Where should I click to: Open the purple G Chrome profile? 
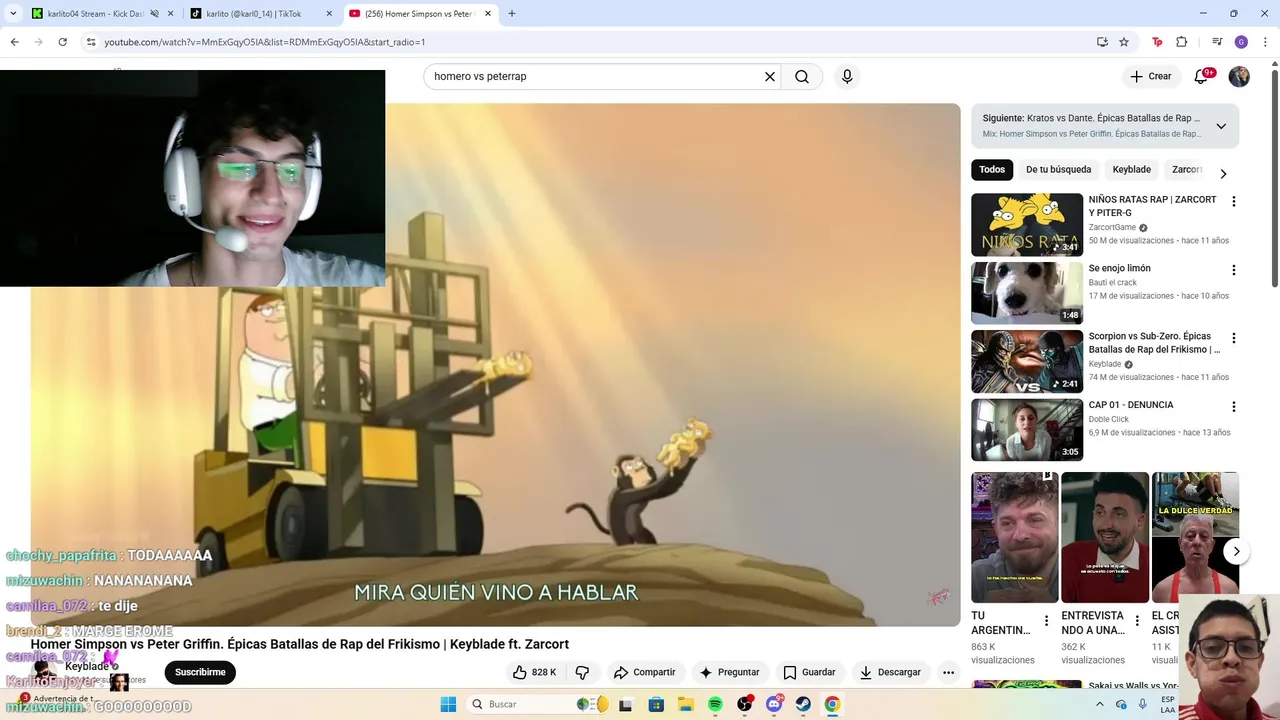pyautogui.click(x=1241, y=42)
